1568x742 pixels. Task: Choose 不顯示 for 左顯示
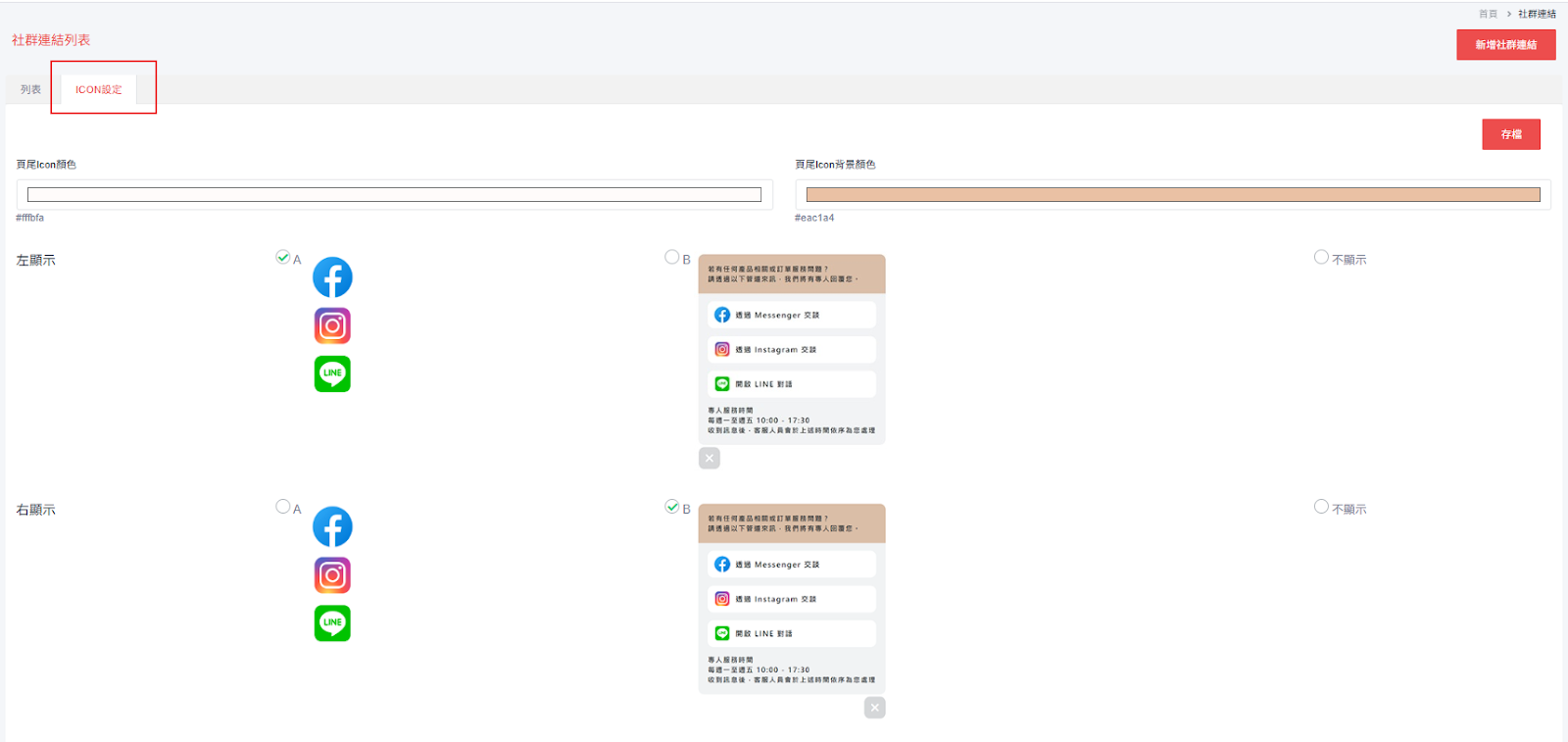1321,258
